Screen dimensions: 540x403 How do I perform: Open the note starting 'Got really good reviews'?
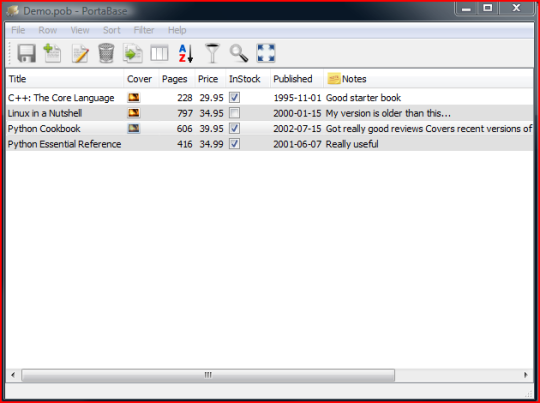click(429, 129)
